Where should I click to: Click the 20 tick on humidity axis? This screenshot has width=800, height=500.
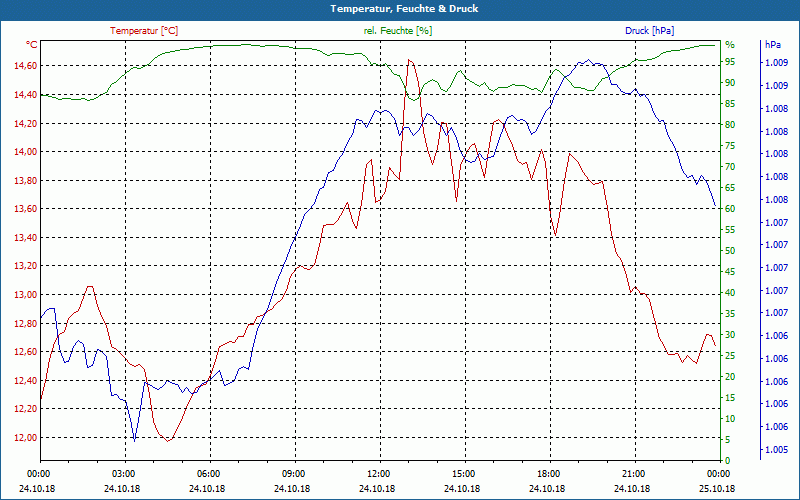click(730, 377)
